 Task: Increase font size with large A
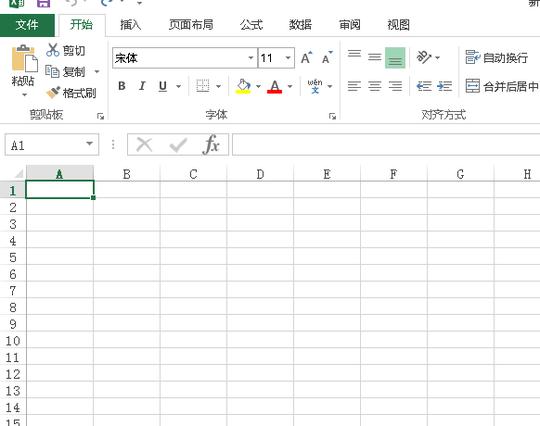(x=306, y=58)
